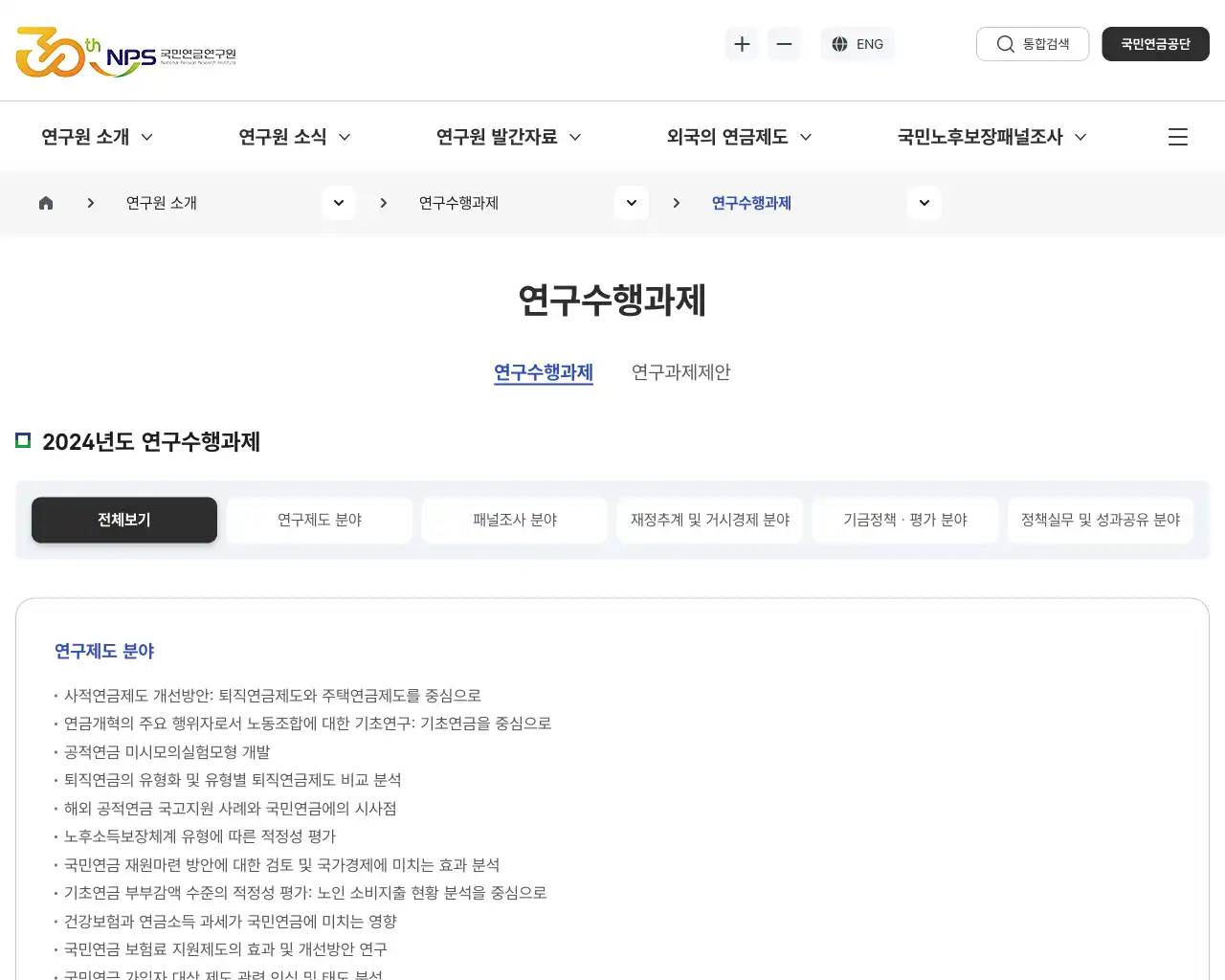Click list item 연금개혁의 주요 행위자로서 노동조합

coord(308,724)
